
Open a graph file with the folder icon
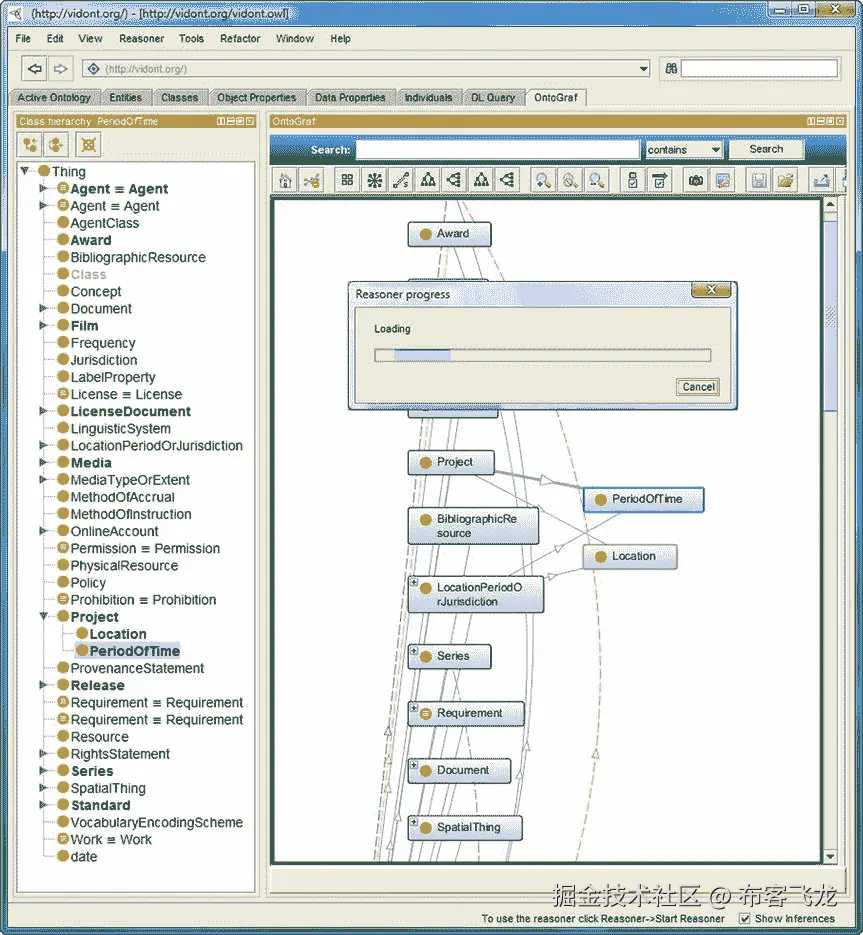pyautogui.click(x=787, y=180)
